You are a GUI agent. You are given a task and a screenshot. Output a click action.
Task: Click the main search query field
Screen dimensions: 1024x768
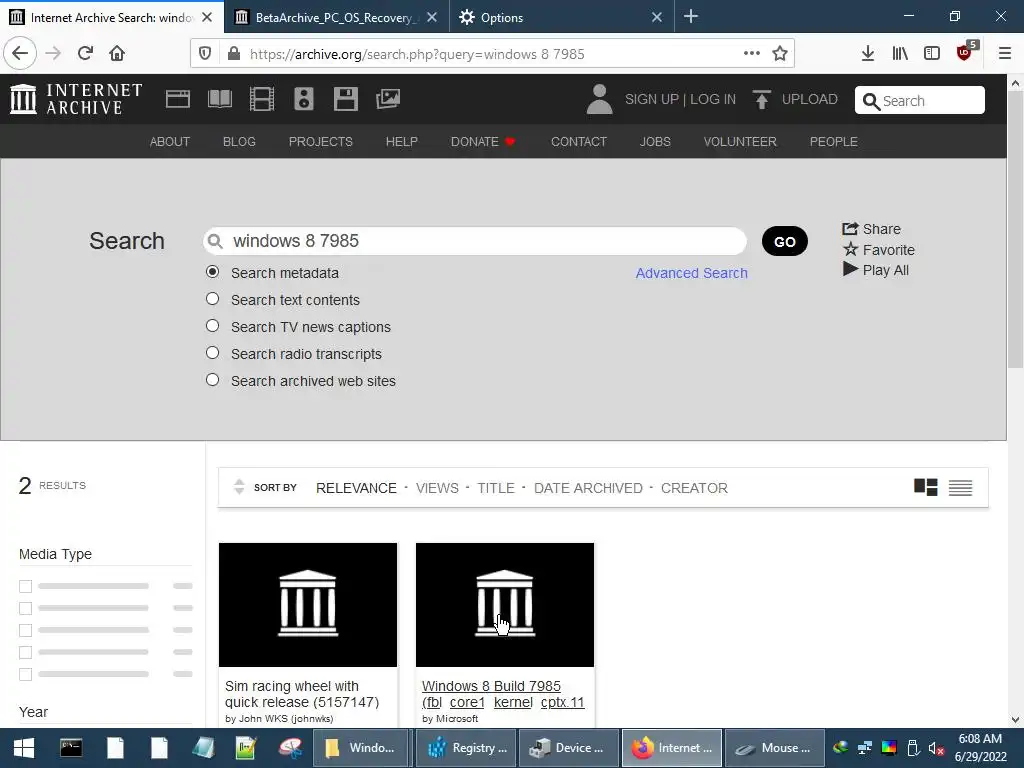tap(475, 241)
